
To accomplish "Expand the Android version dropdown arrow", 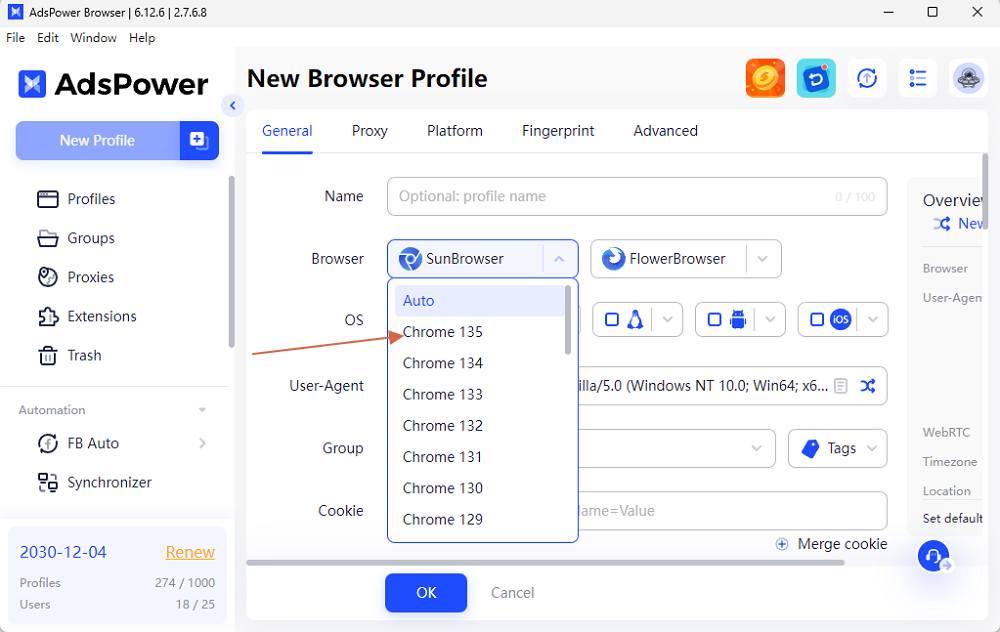I will click(770, 320).
